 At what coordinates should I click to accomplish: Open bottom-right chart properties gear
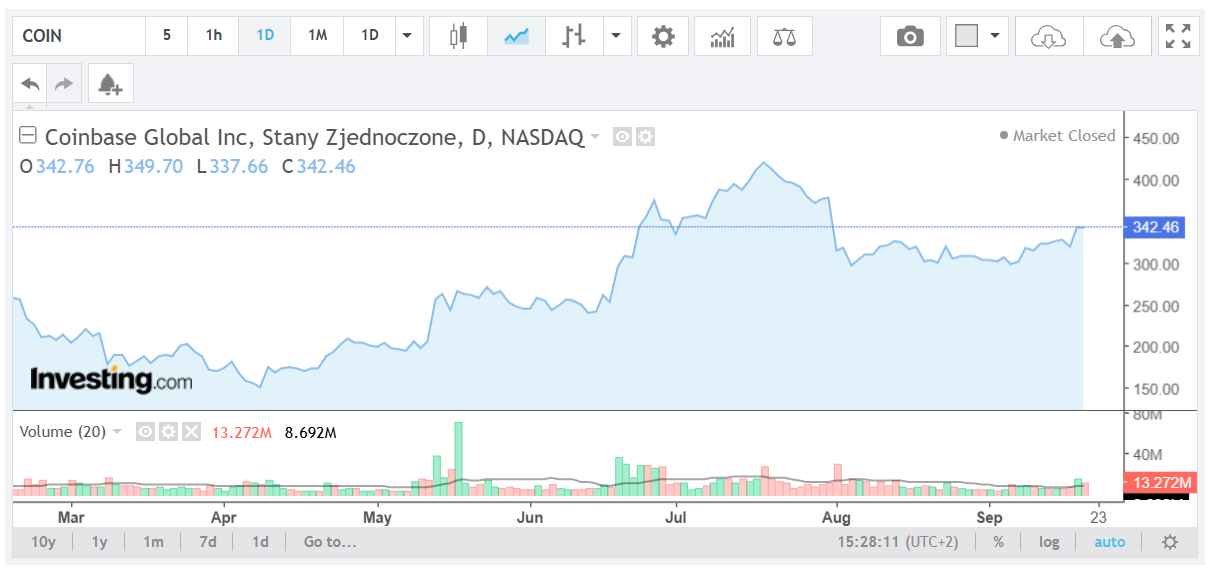[1170, 542]
